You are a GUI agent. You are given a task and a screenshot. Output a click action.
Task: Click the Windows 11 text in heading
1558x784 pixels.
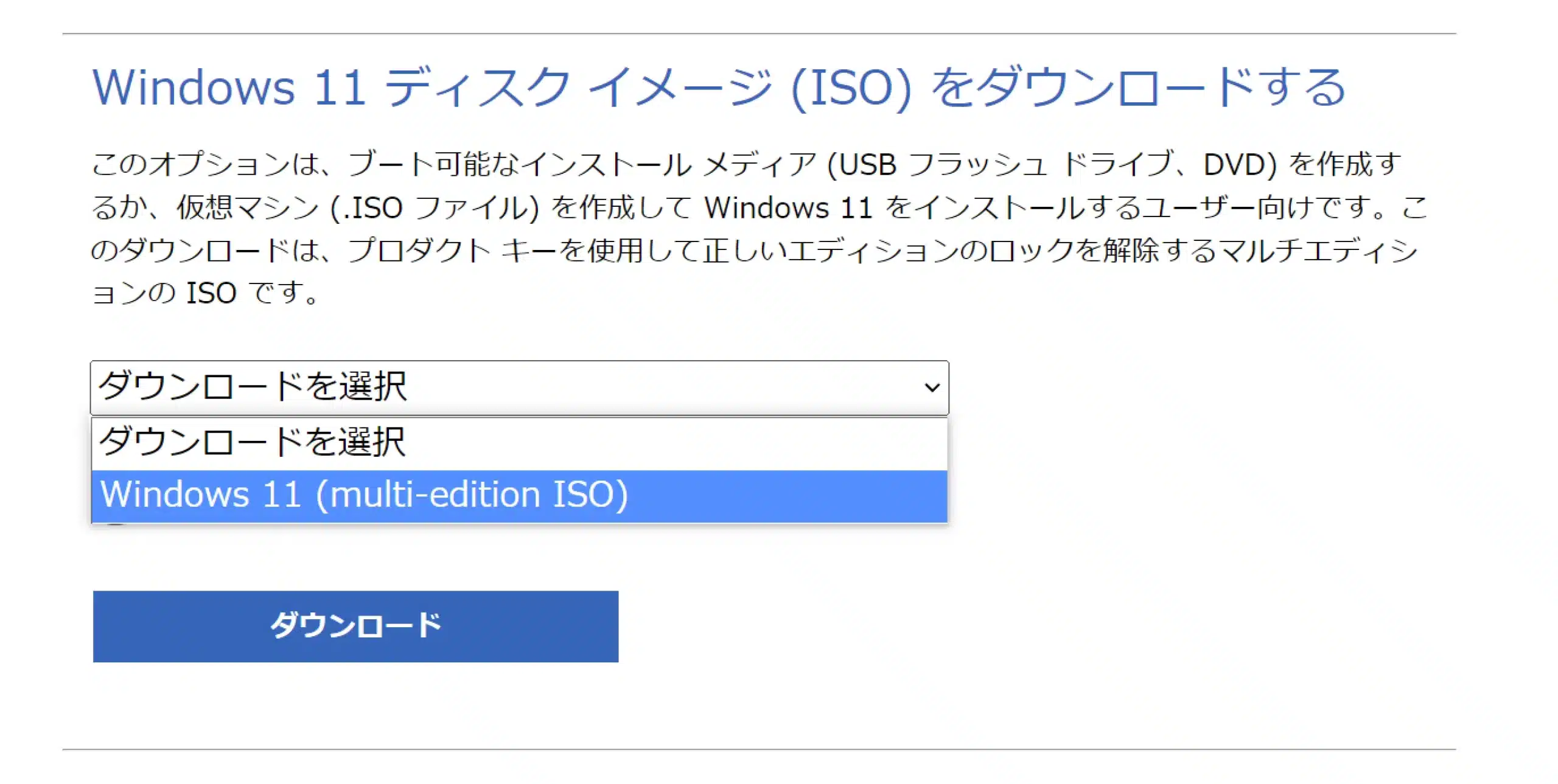pyautogui.click(x=229, y=88)
